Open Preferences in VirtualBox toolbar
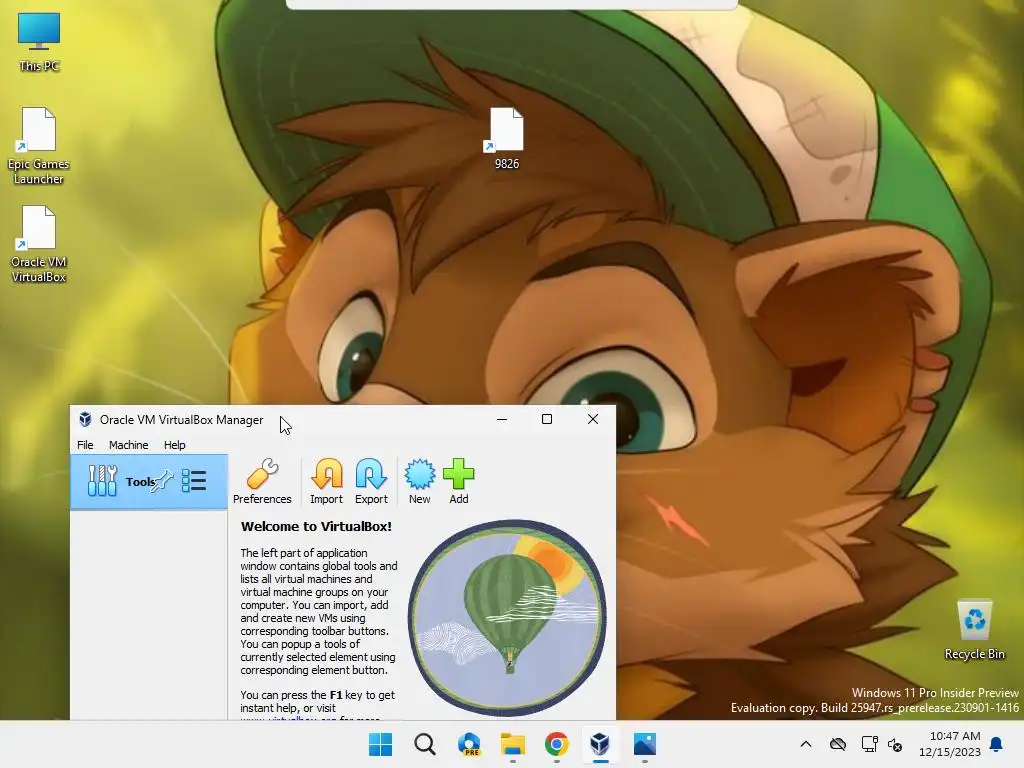1024x768 pixels. coord(262,482)
